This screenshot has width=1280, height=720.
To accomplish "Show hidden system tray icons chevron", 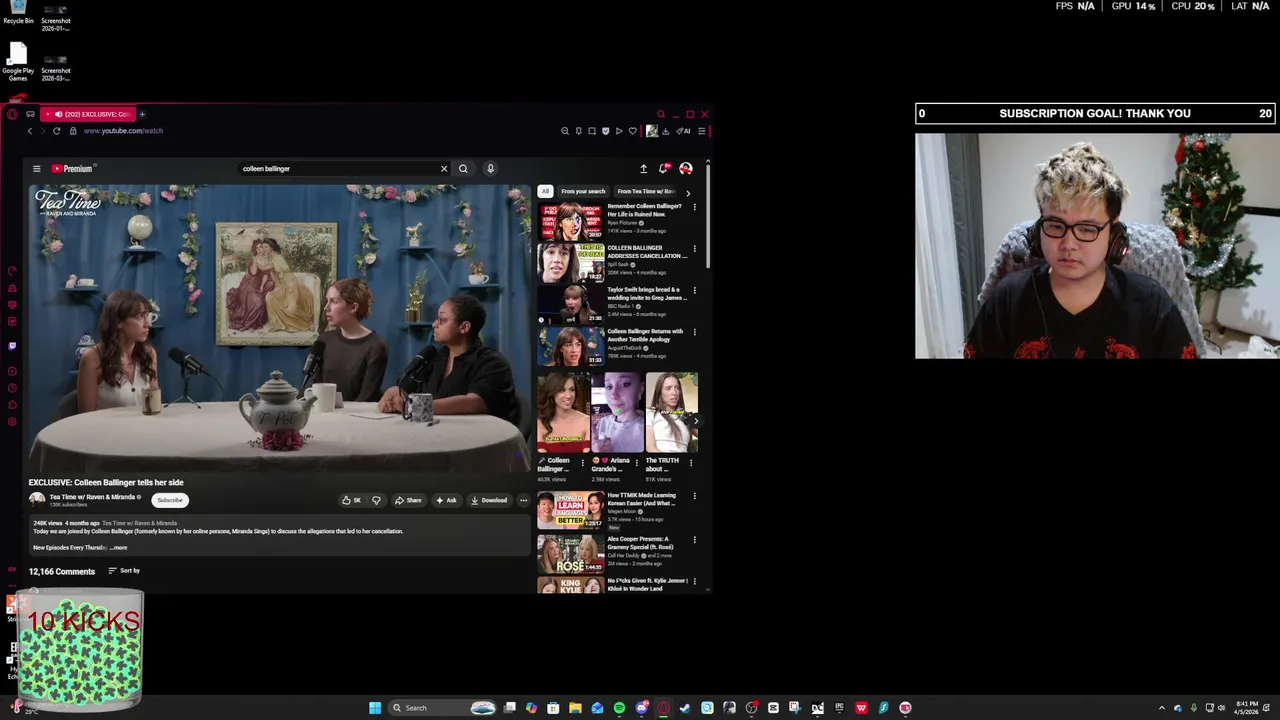I will coord(1161,708).
